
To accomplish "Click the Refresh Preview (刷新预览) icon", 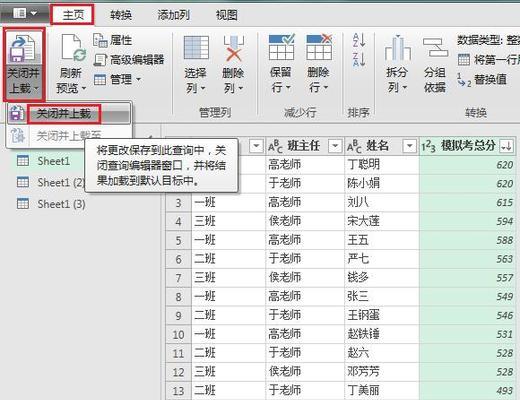I will pos(74,49).
